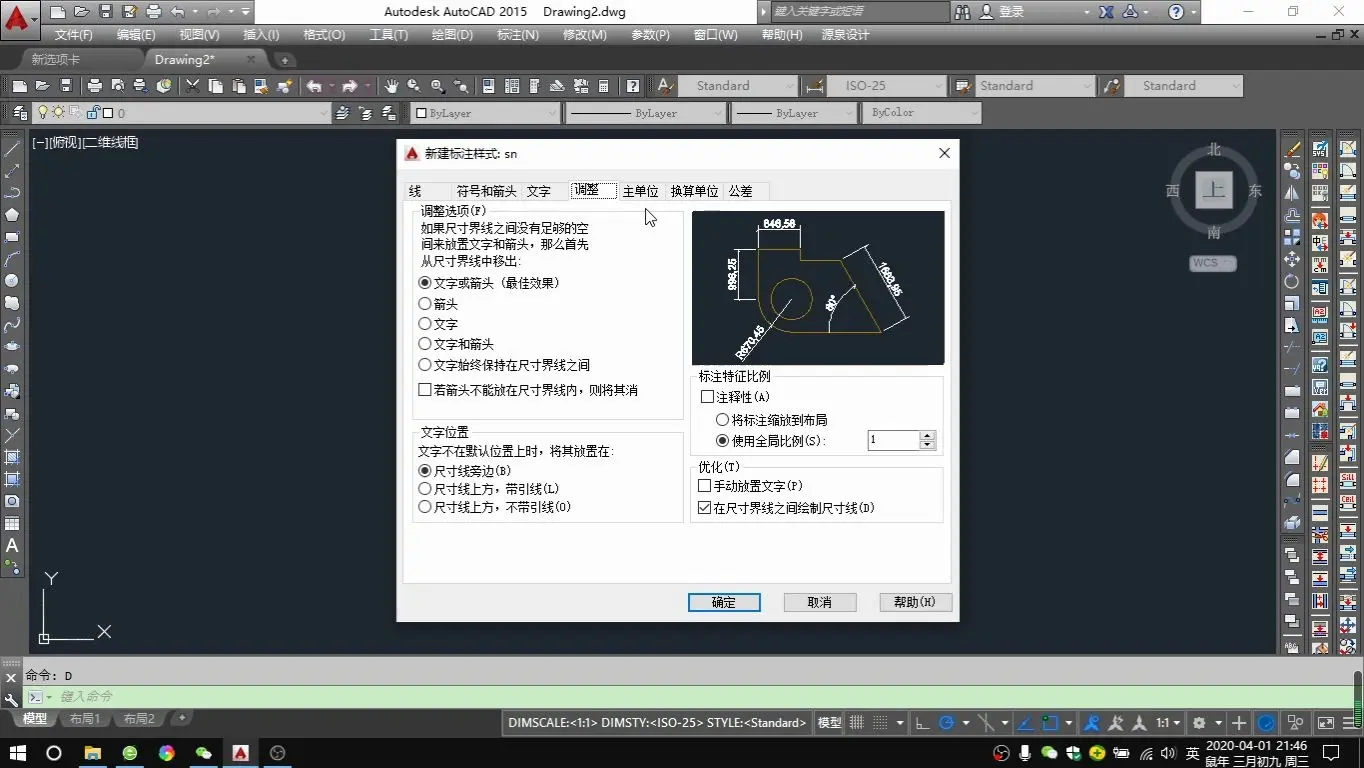This screenshot has height=768, width=1364.
Task: Click the Help question-mark toolbar icon
Action: pos(633,86)
